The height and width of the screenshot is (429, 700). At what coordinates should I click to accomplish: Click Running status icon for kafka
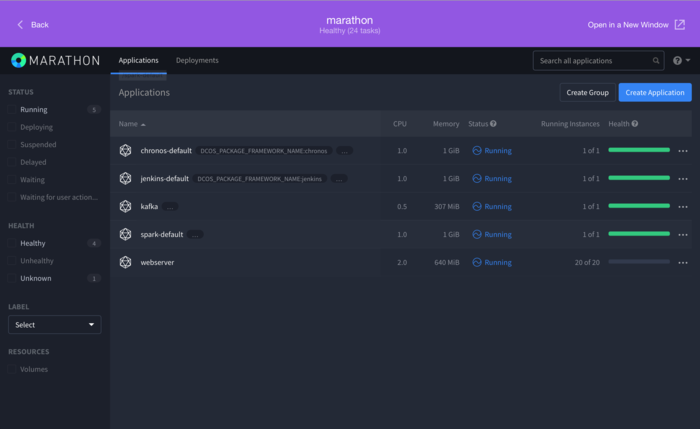(x=477, y=206)
